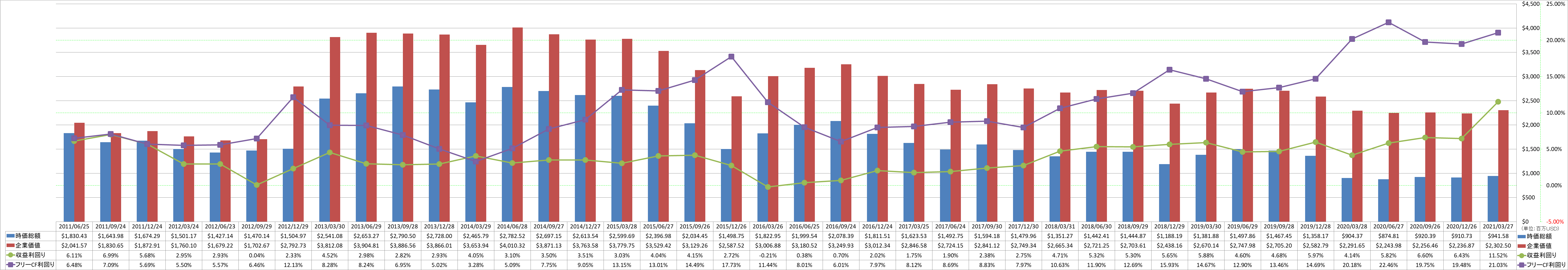Click the blue 時価総額 bar for 2020/06/27
Image resolution: width=1568 pixels, height=270 pixels.
point(1384,200)
